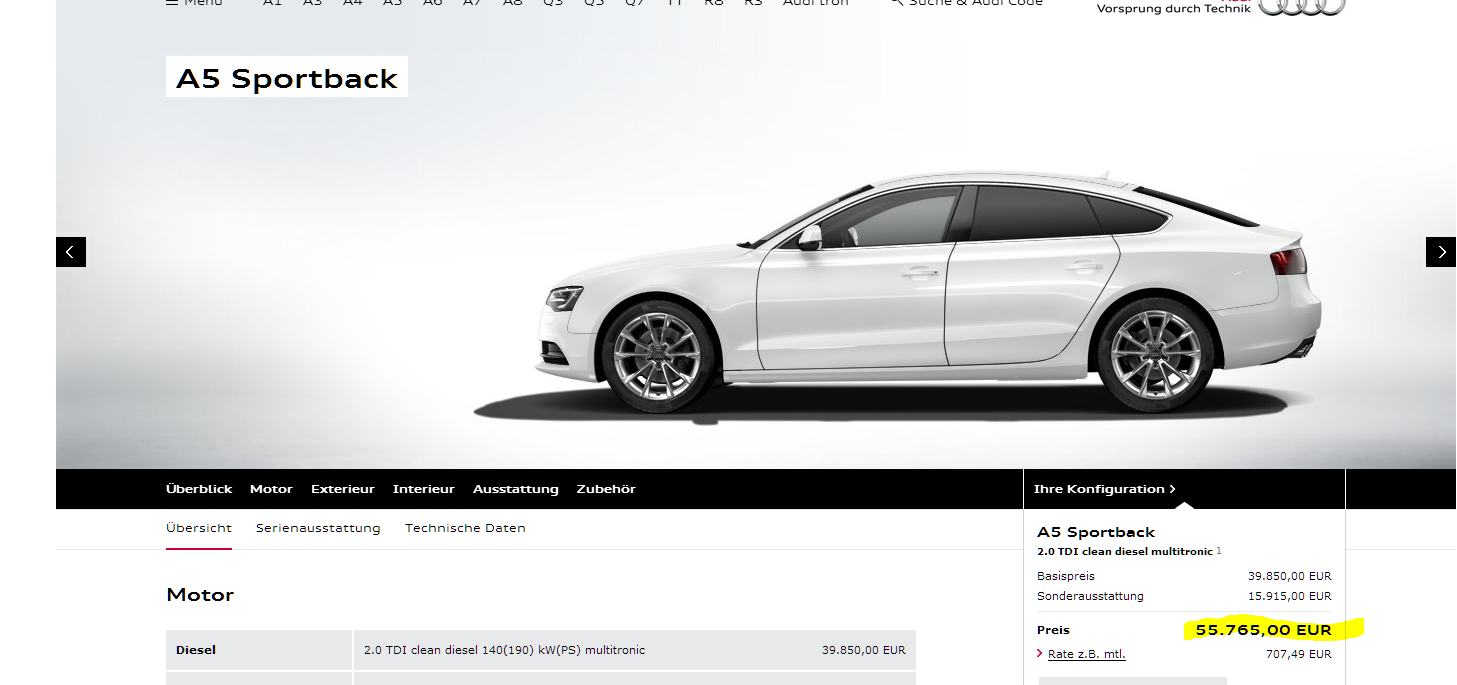Open footnote 1 beside the multitronic engine name

tap(1219, 551)
